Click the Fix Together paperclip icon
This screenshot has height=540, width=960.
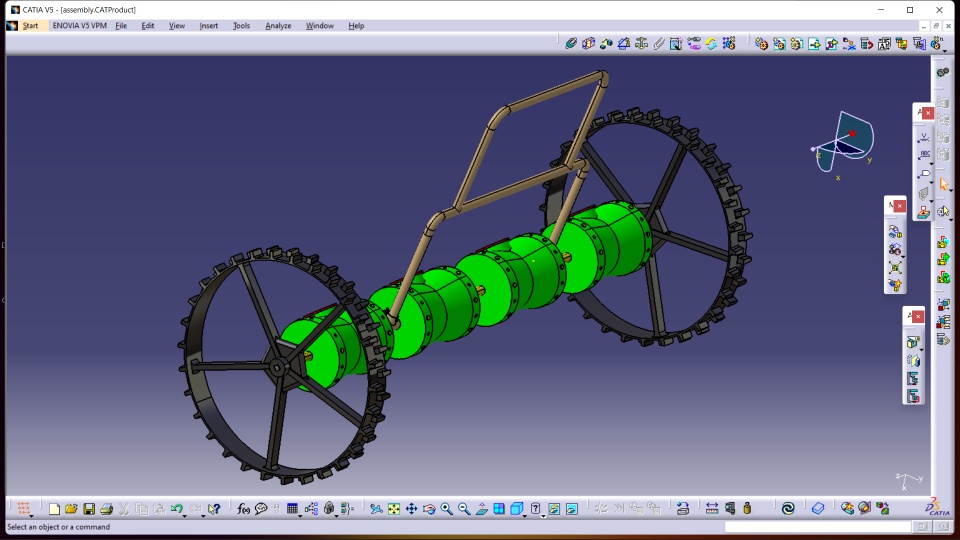pos(659,43)
